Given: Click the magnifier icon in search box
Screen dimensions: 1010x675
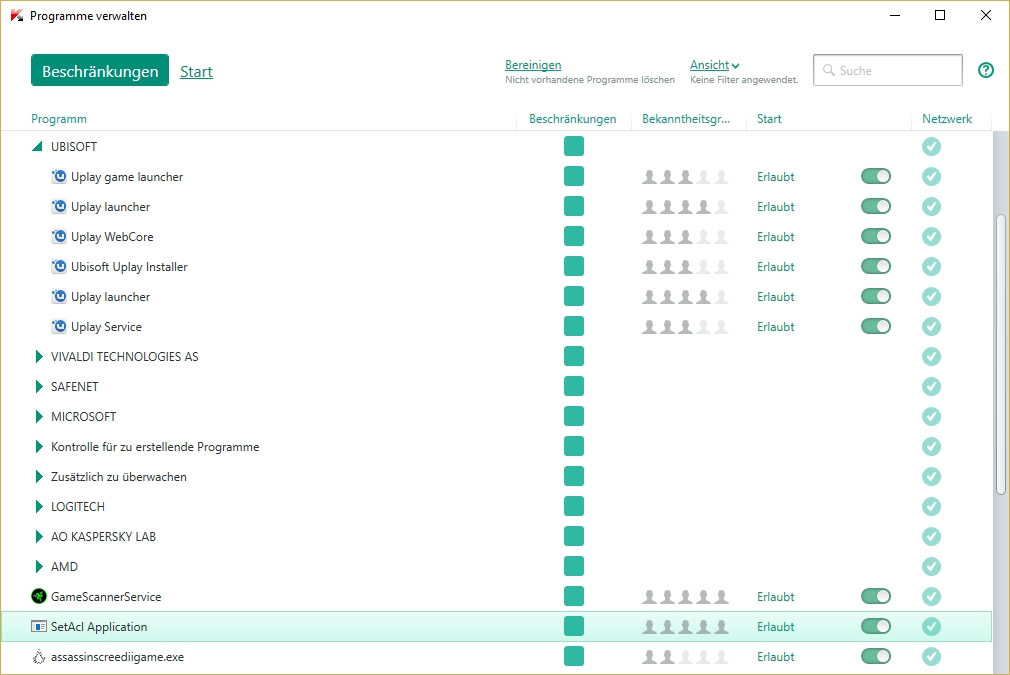Looking at the screenshot, I should tap(828, 70).
